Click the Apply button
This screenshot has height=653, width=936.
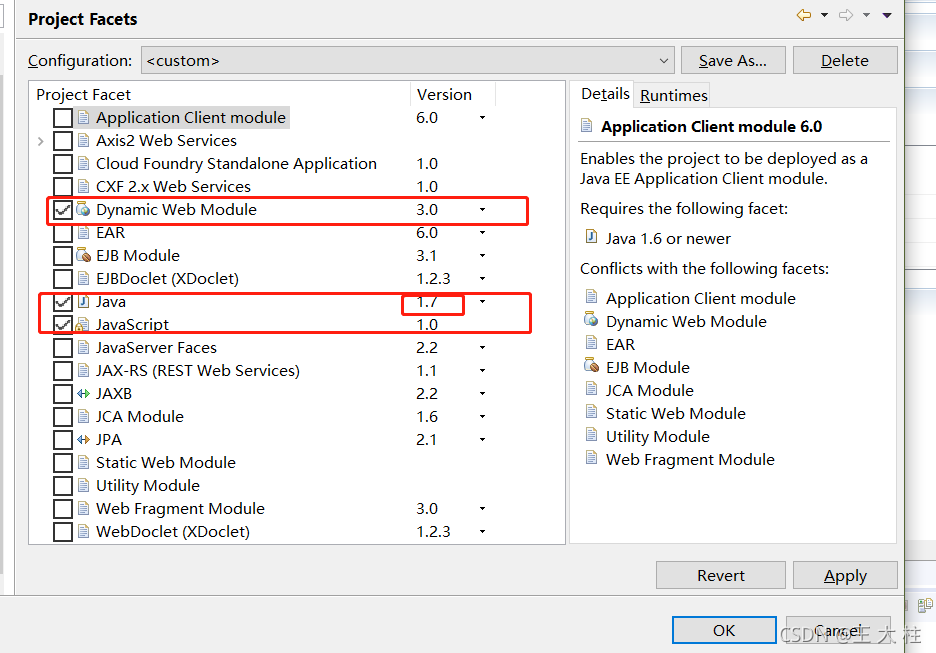[x=845, y=575]
